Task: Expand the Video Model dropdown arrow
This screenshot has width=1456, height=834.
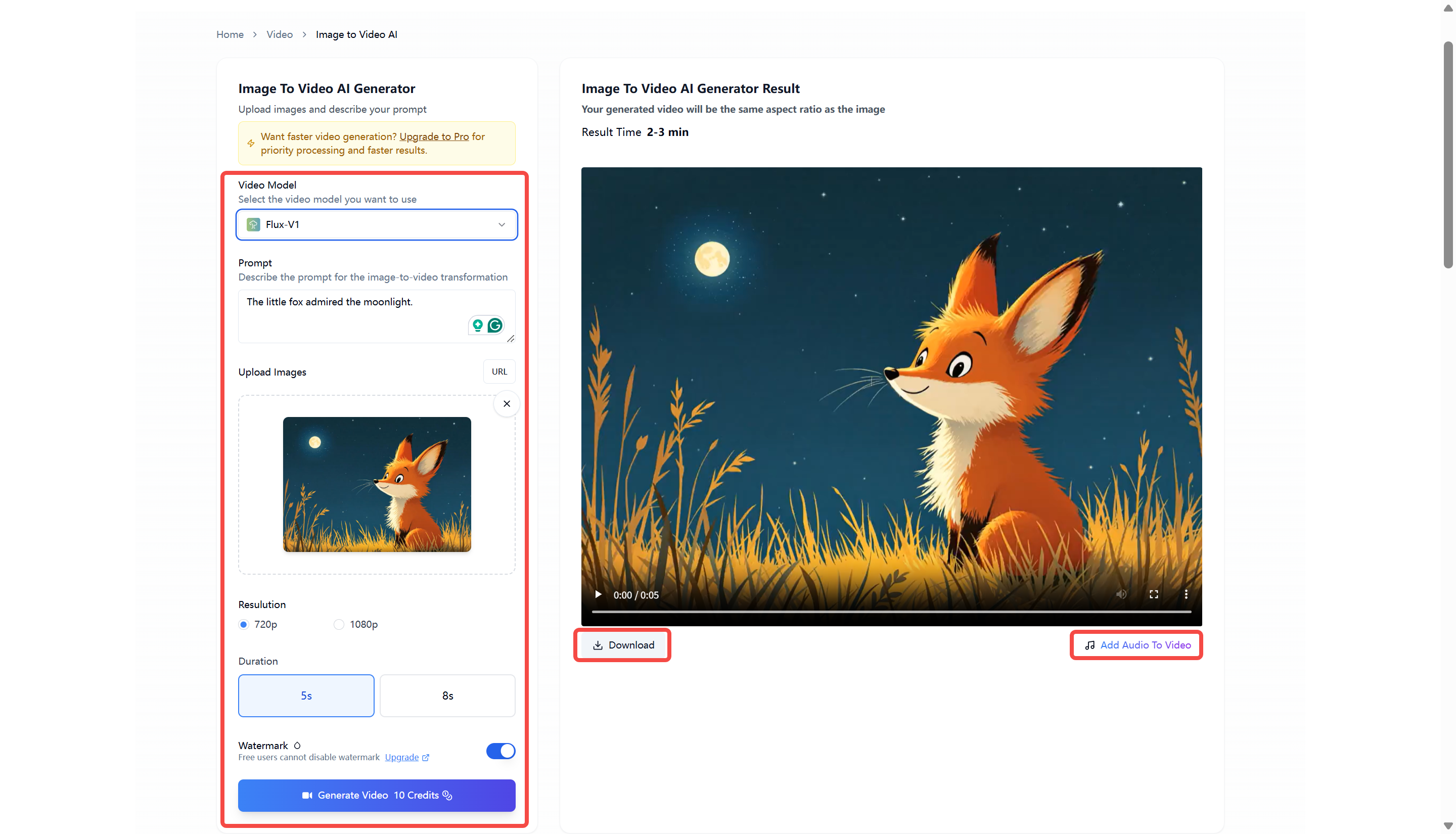Action: coord(502,224)
